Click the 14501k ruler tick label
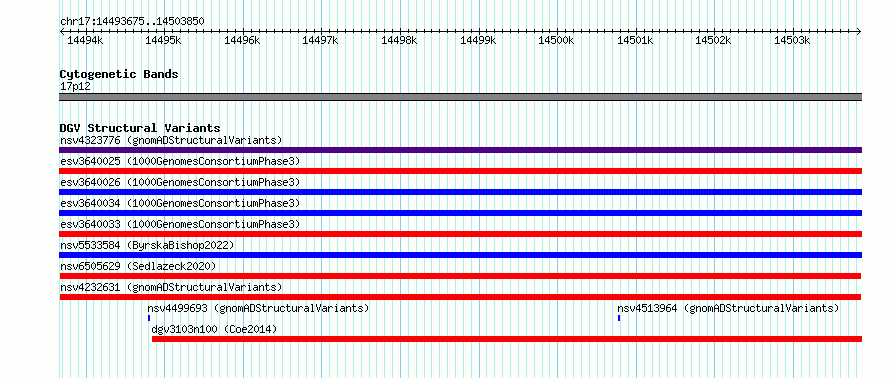 pos(635,40)
